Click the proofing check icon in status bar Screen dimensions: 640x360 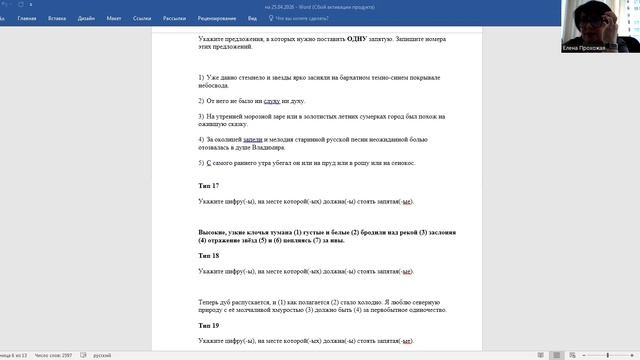83,356
